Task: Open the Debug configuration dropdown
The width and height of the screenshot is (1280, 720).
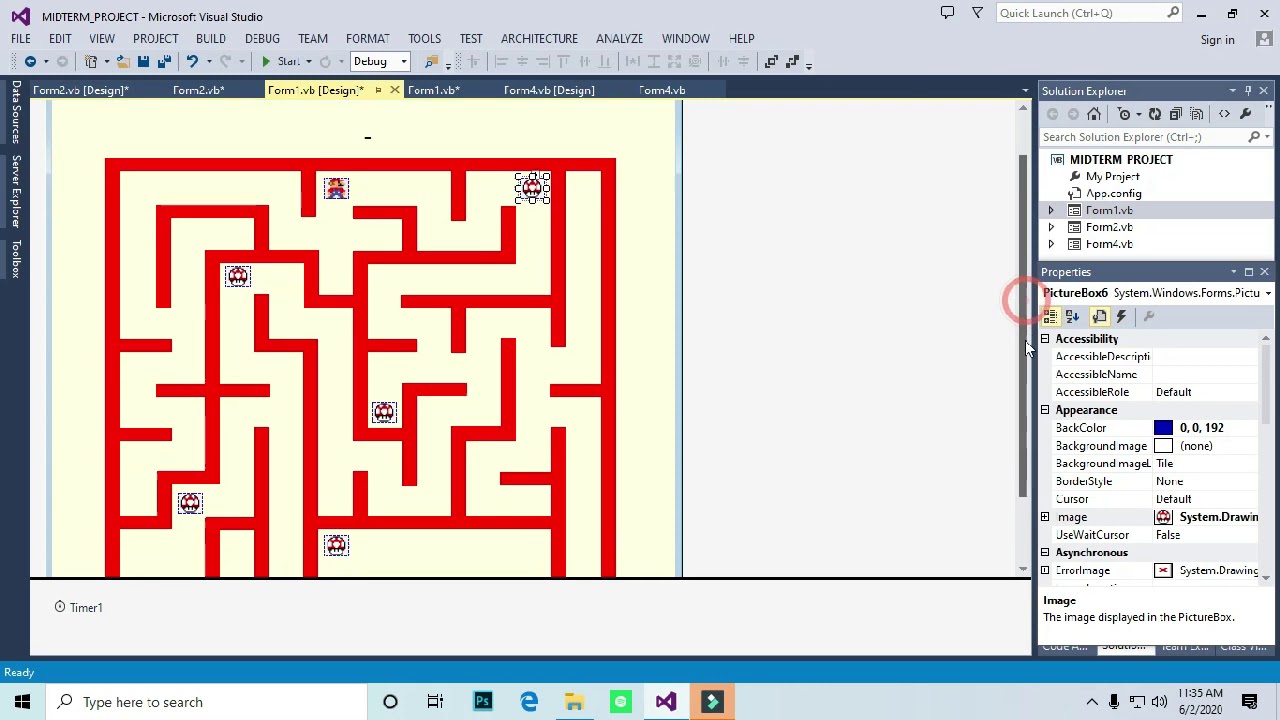Action: tap(403, 62)
